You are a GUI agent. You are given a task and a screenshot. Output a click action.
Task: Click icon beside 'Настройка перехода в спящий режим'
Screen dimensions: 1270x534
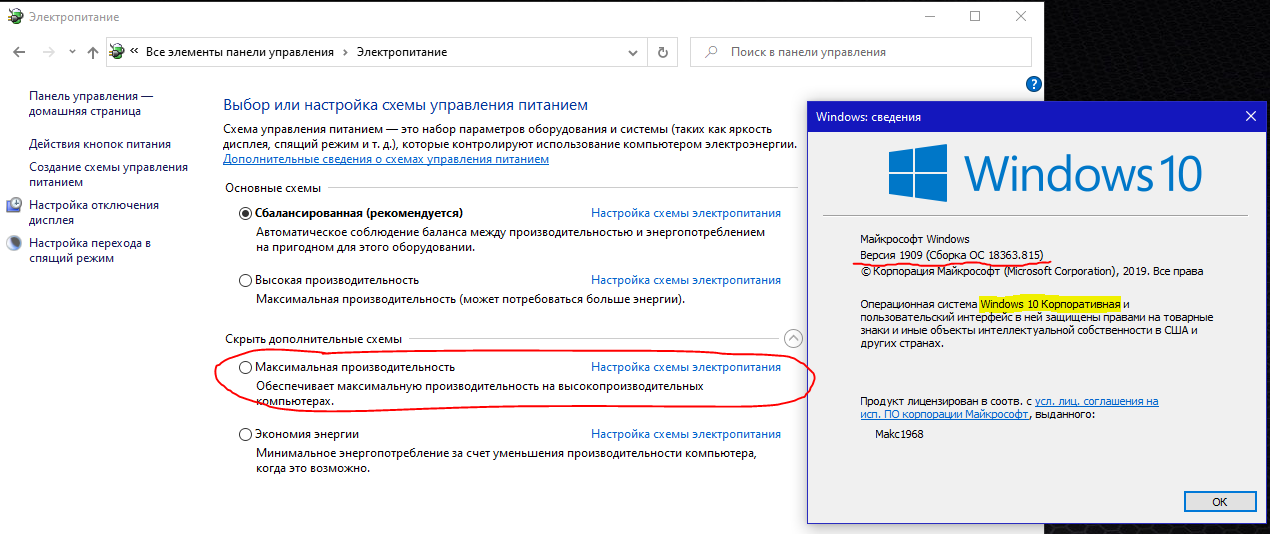pyautogui.click(x=14, y=242)
